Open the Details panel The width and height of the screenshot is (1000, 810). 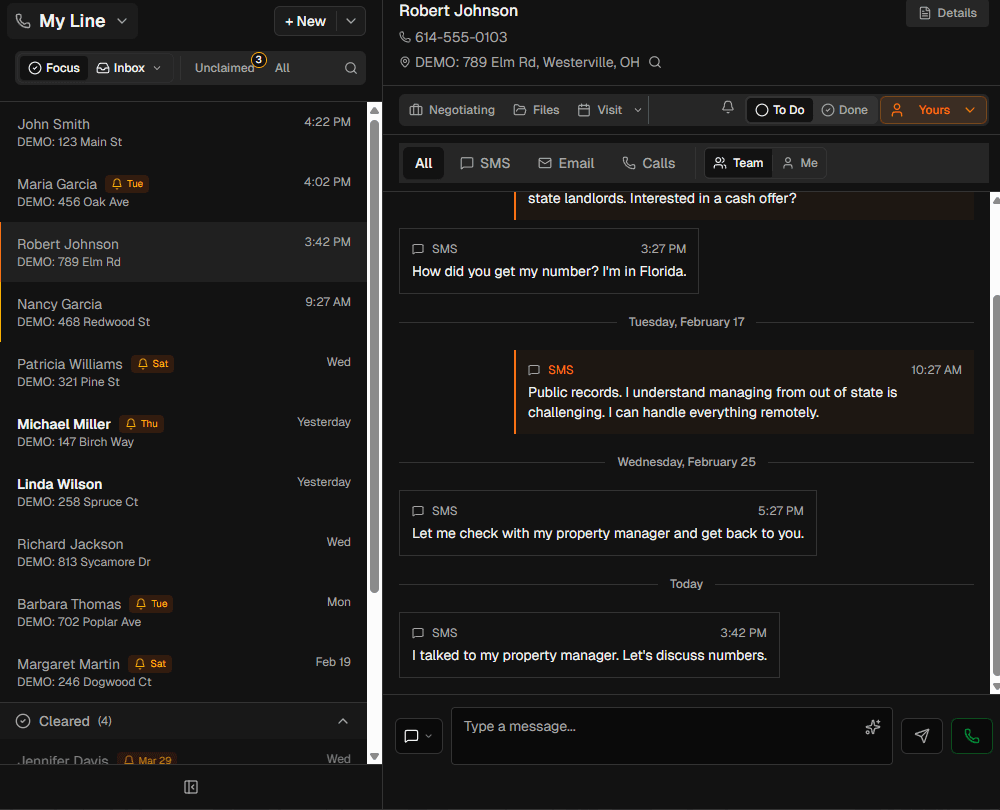click(x=948, y=13)
